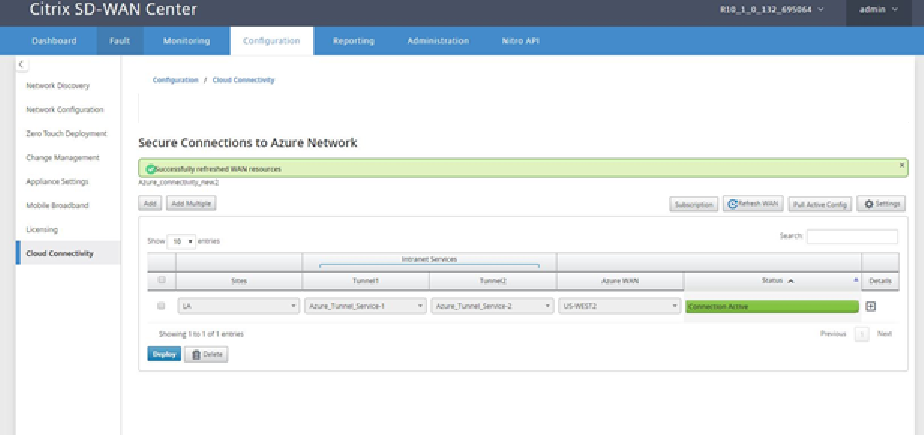Toggle the select-all checkbox in table header
The height and width of the screenshot is (443, 924).
161,281
